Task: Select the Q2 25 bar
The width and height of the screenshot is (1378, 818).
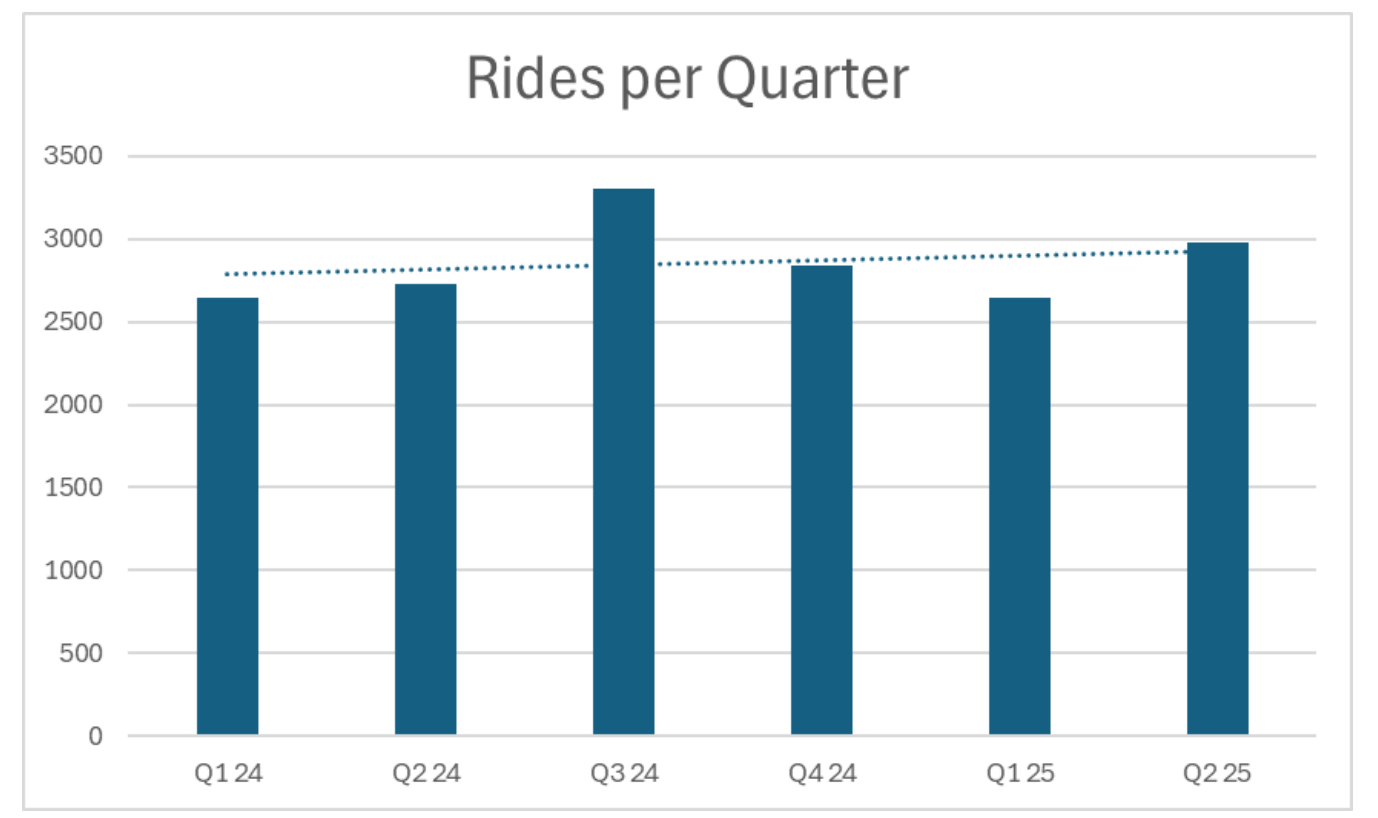Action: pyautogui.click(x=1217, y=489)
